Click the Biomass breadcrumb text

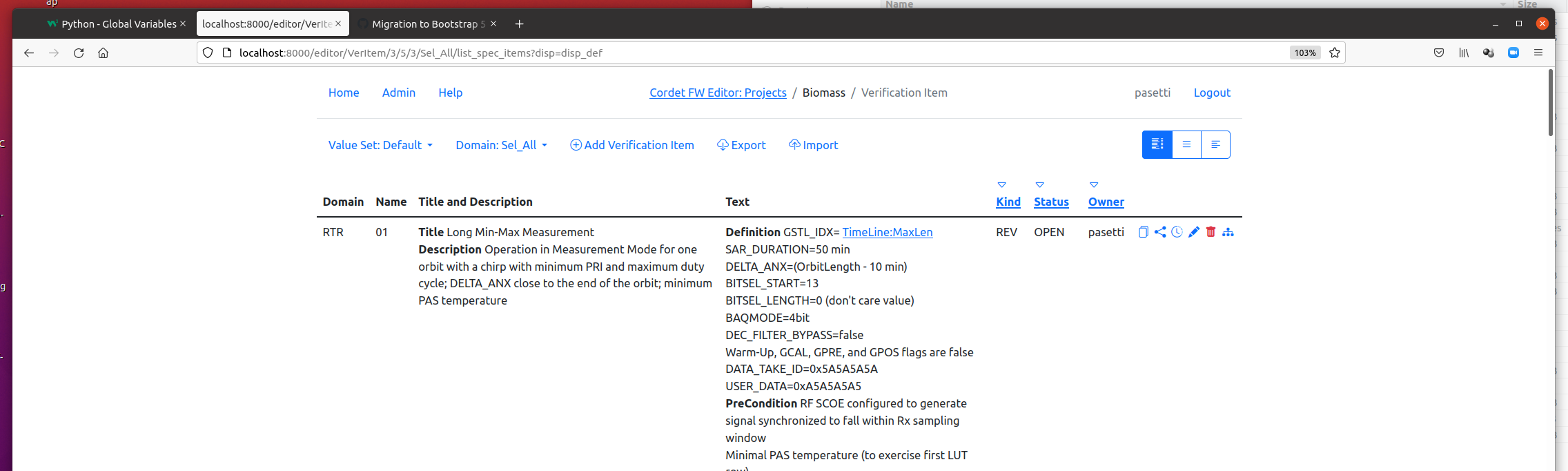[x=824, y=93]
